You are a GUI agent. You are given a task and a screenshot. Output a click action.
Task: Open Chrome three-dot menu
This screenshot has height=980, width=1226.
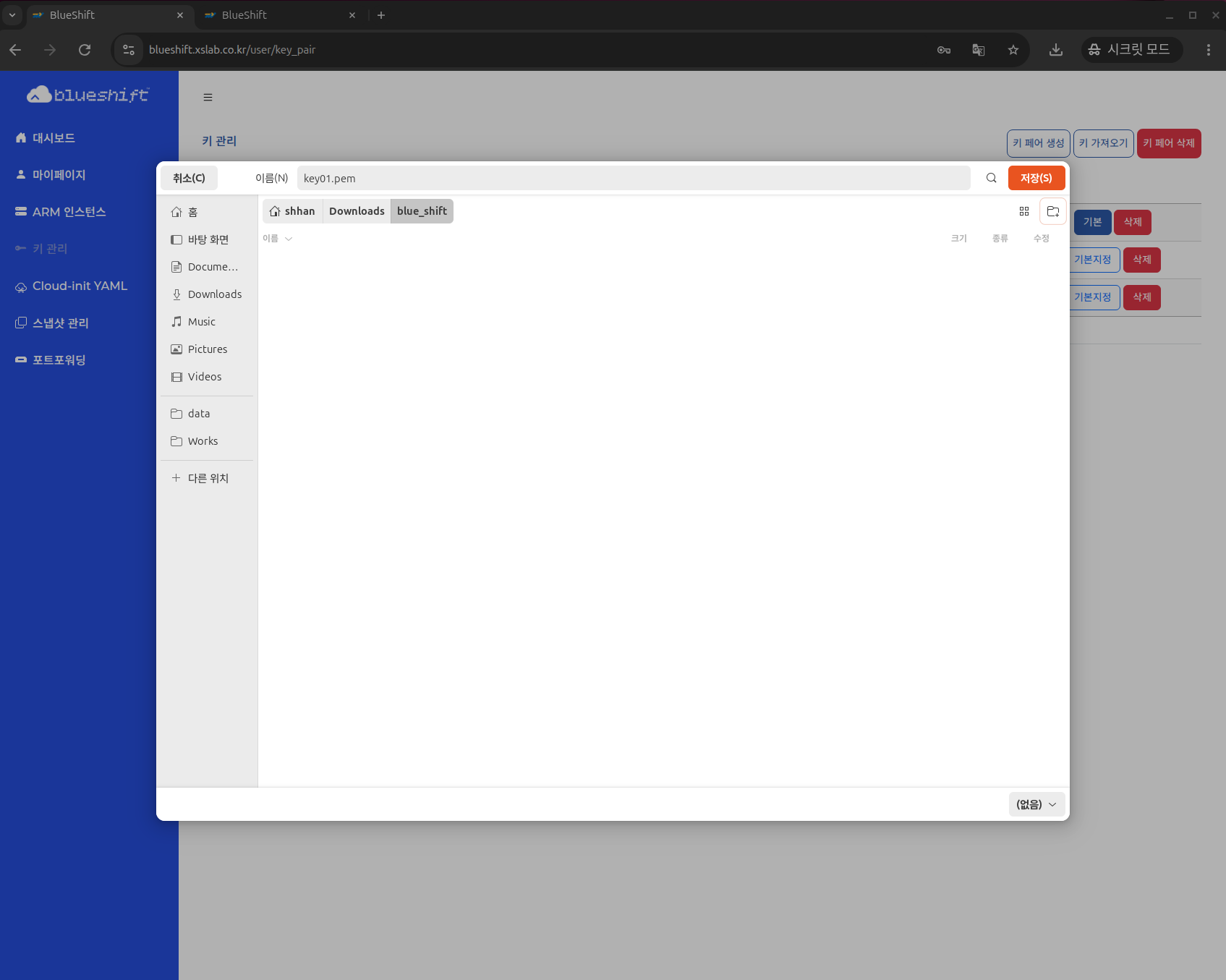click(1208, 50)
